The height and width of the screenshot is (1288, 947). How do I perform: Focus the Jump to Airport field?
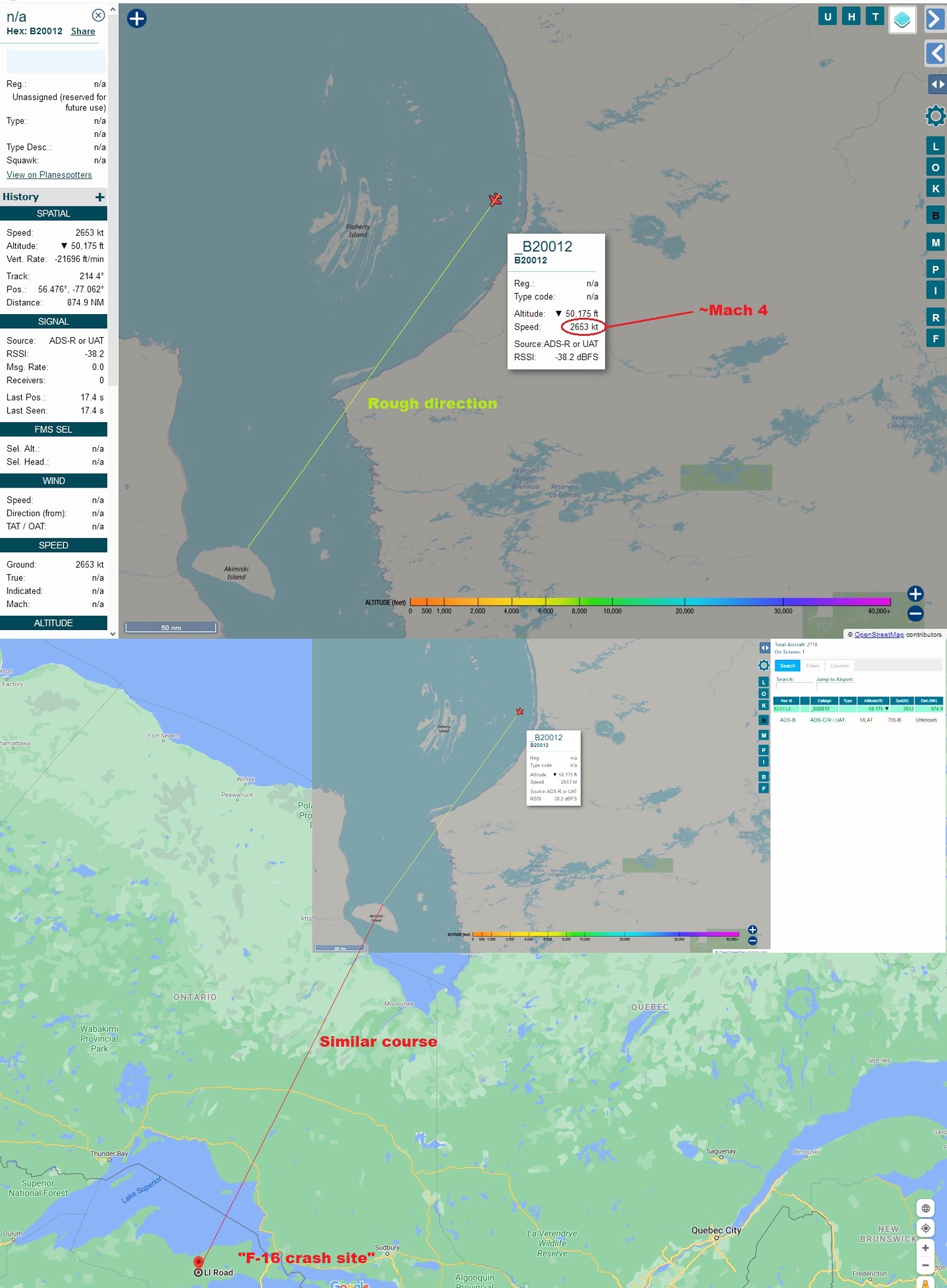click(835, 686)
